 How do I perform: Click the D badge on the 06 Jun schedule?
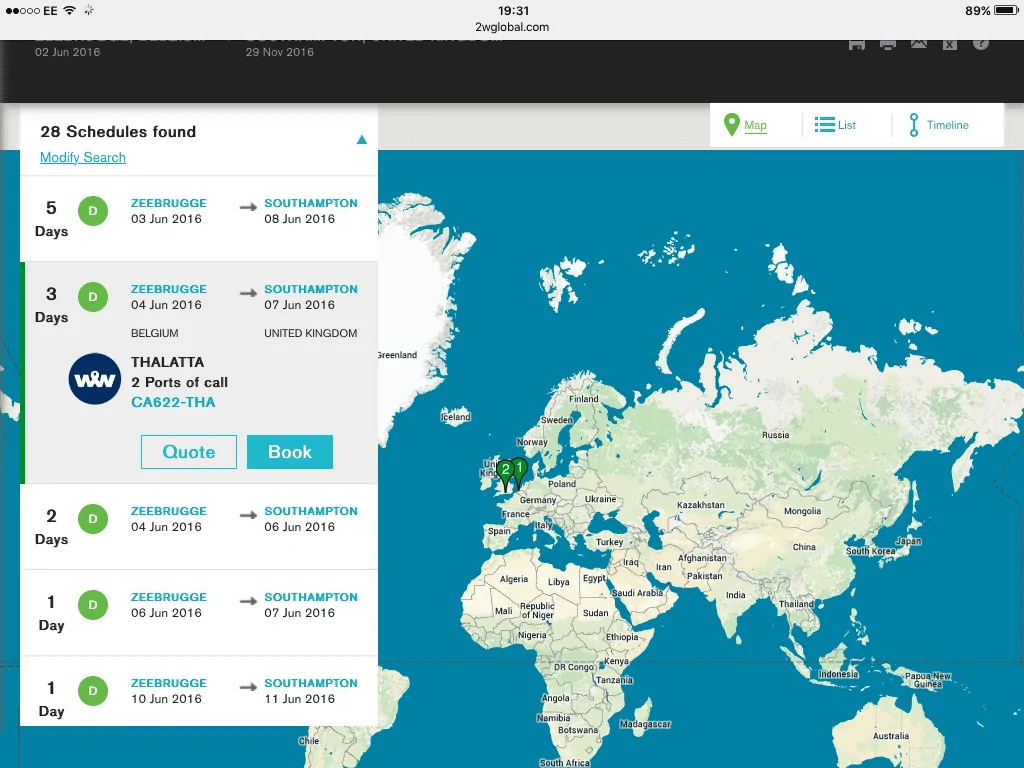(x=93, y=605)
